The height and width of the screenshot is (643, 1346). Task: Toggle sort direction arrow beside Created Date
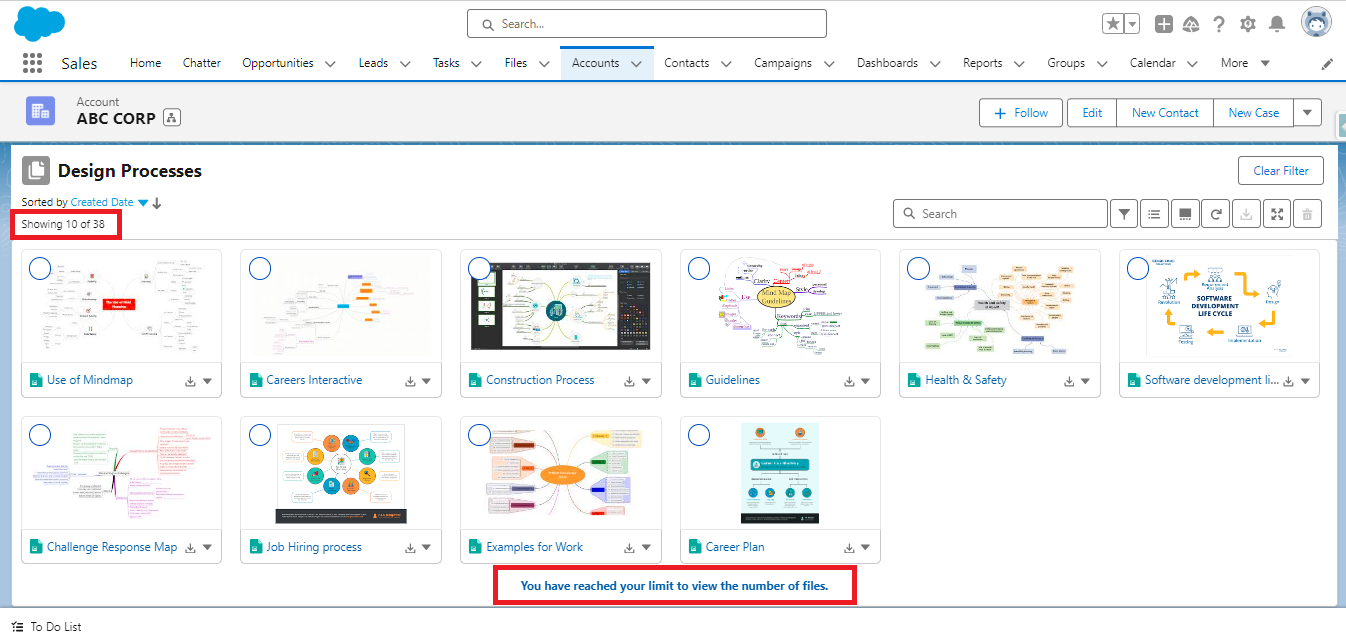point(157,203)
